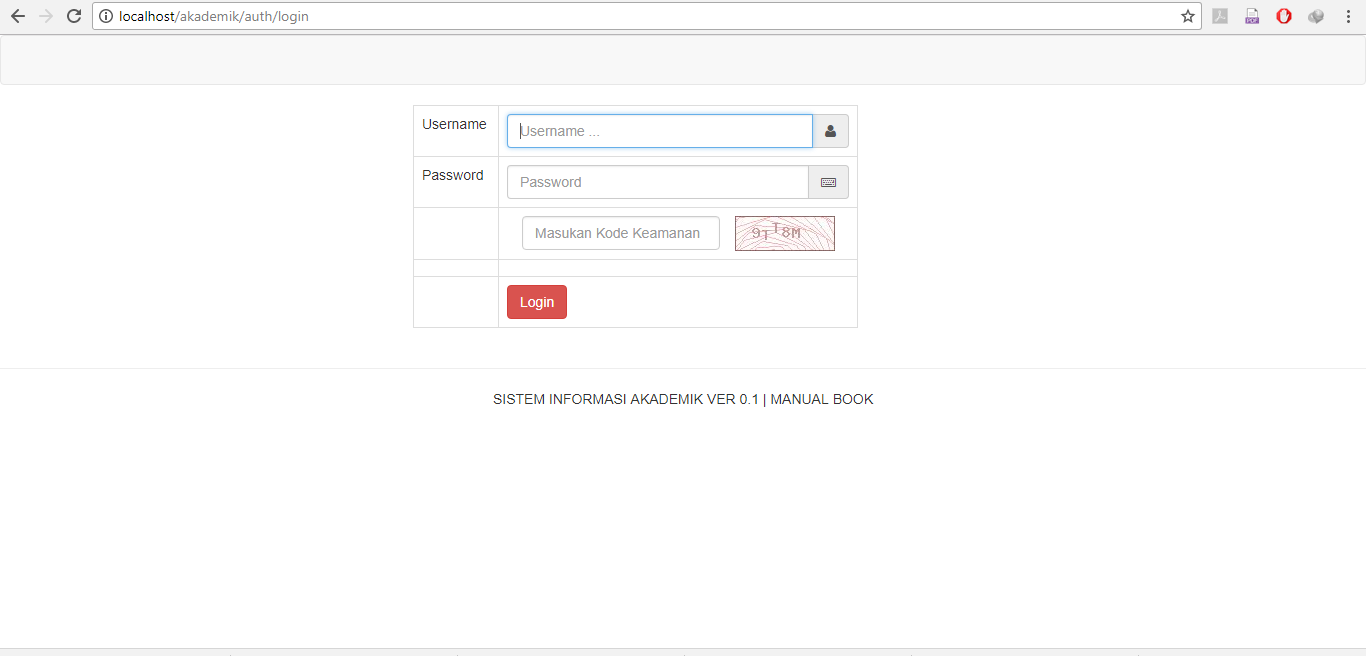
Task: Click the site information icon in address bar
Action: pyautogui.click(x=106, y=16)
